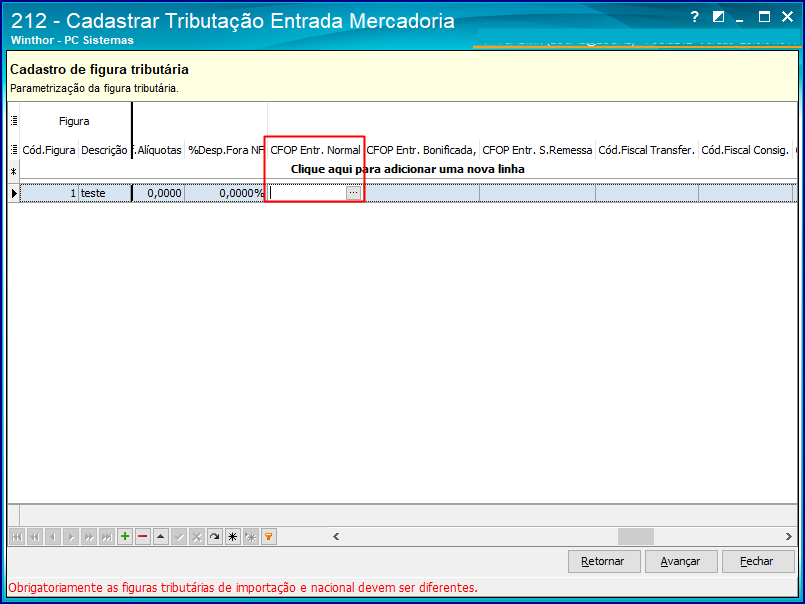
Task: Click here to add a new row
Action: point(408,169)
